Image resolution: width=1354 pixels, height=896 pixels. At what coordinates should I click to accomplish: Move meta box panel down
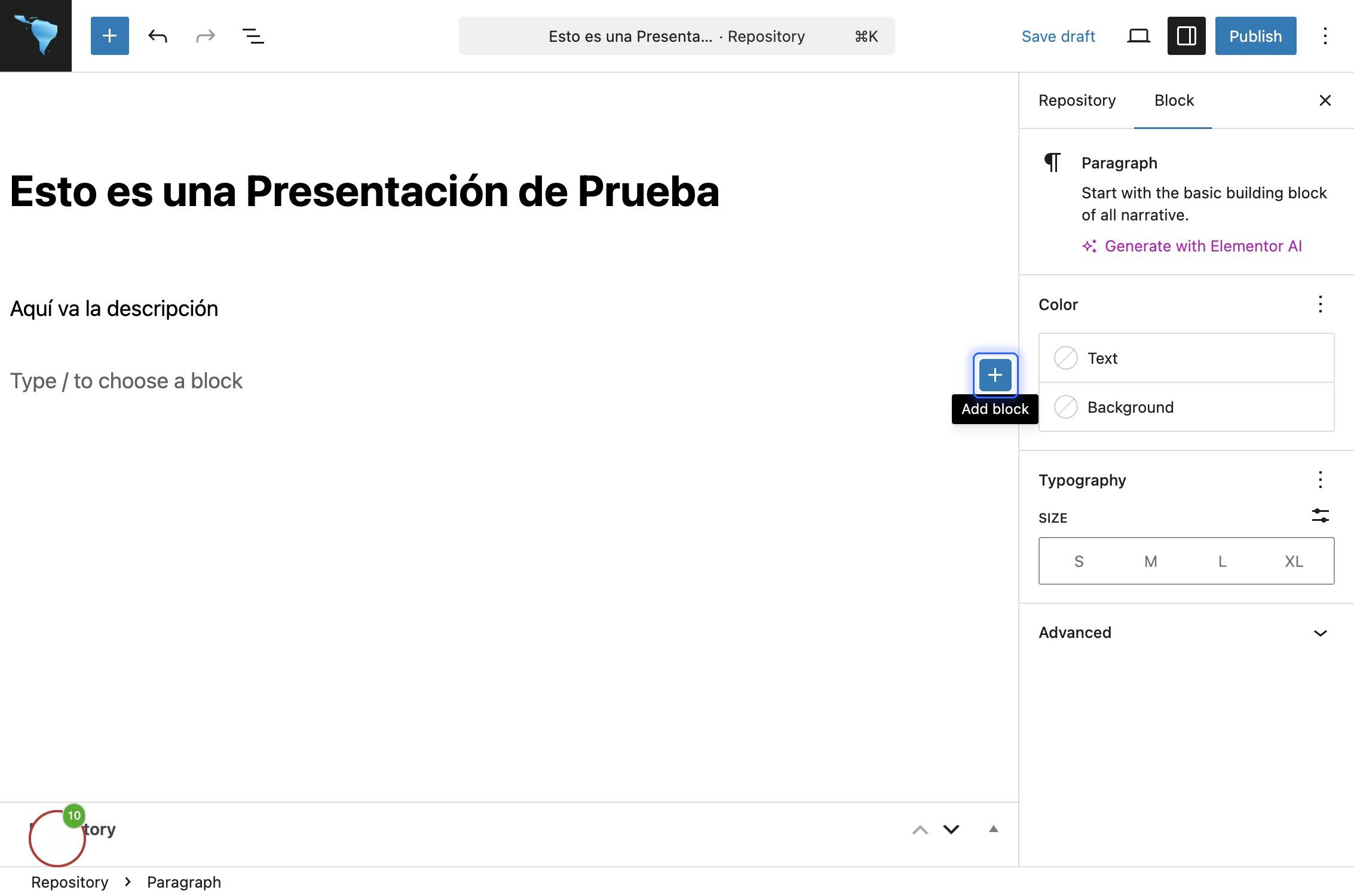[951, 829]
